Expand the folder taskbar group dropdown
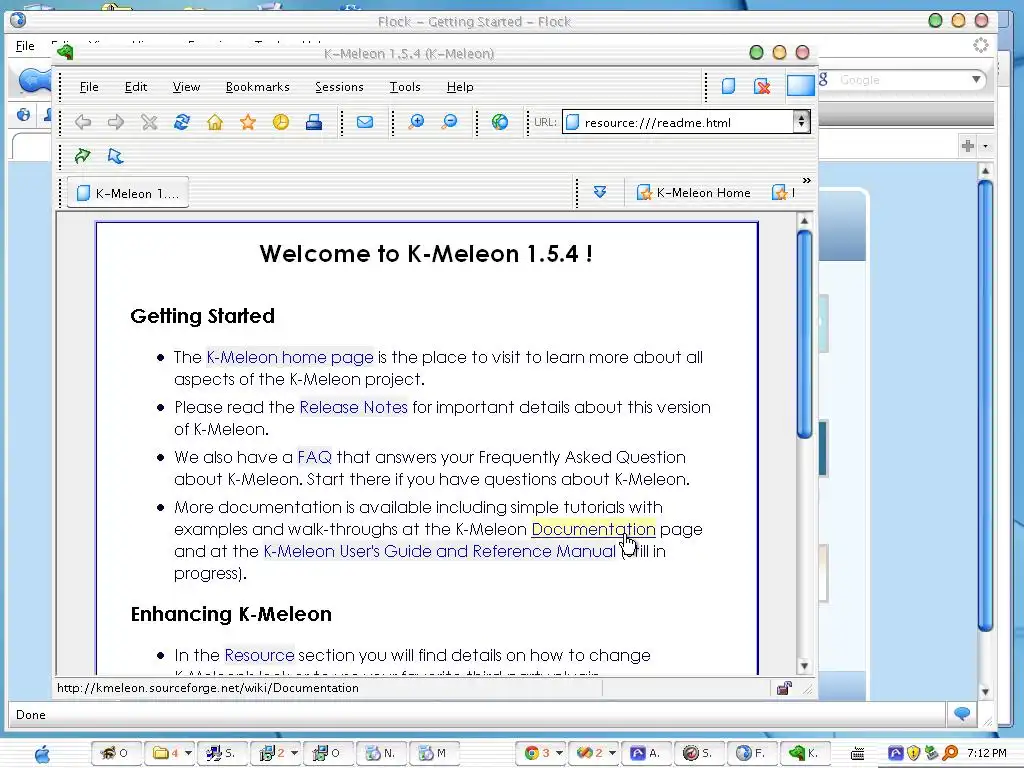1024x768 pixels. coord(188,753)
